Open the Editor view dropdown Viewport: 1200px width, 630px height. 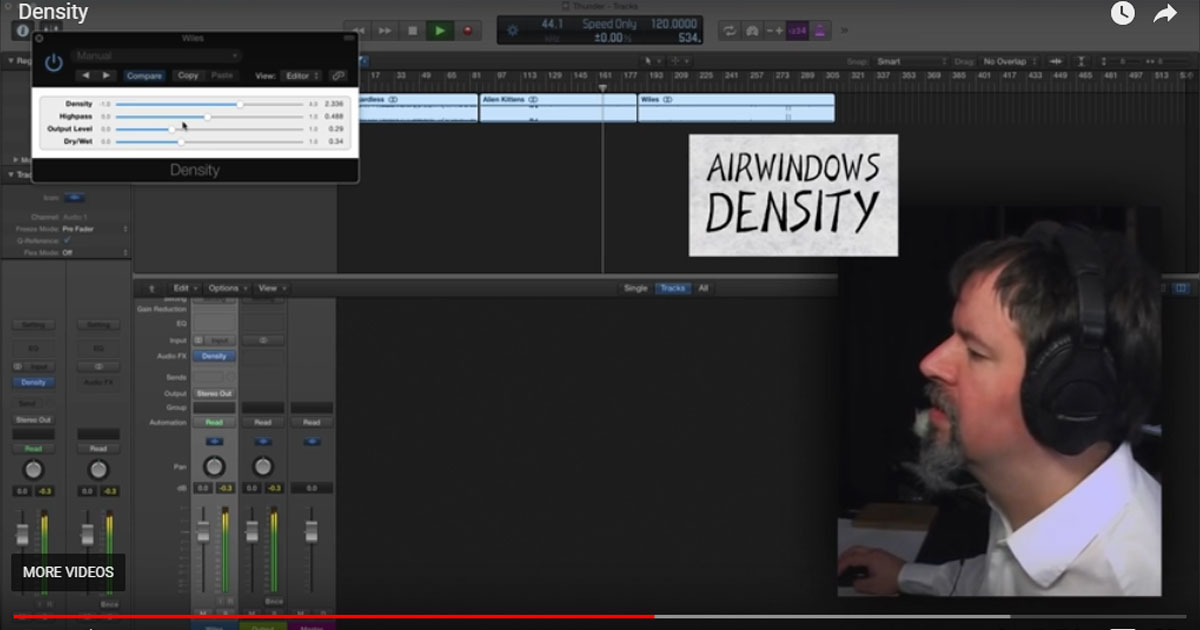click(x=301, y=75)
